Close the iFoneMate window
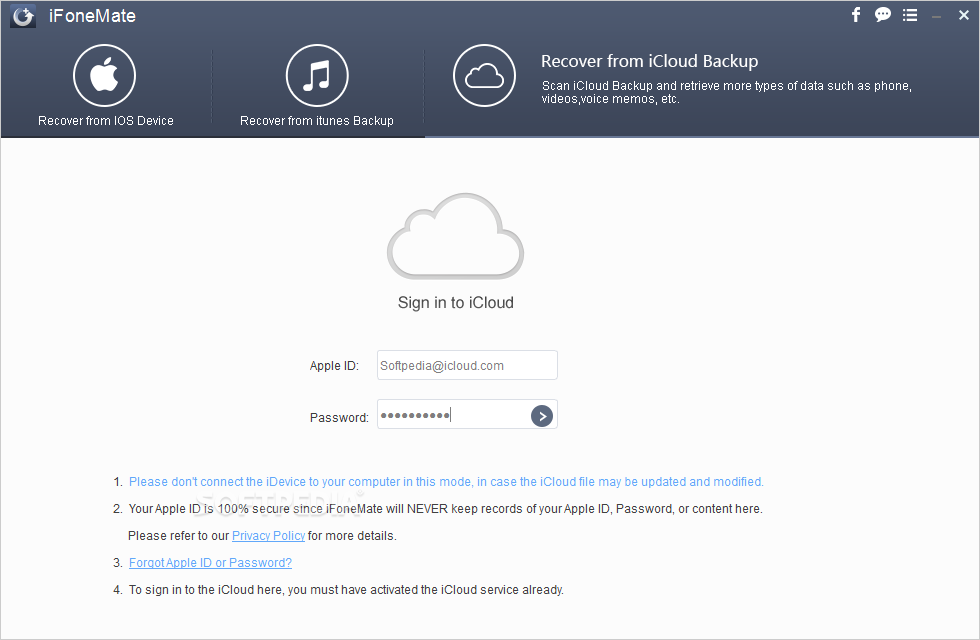Screen dimensions: 980x640 pyautogui.click(x=964, y=15)
